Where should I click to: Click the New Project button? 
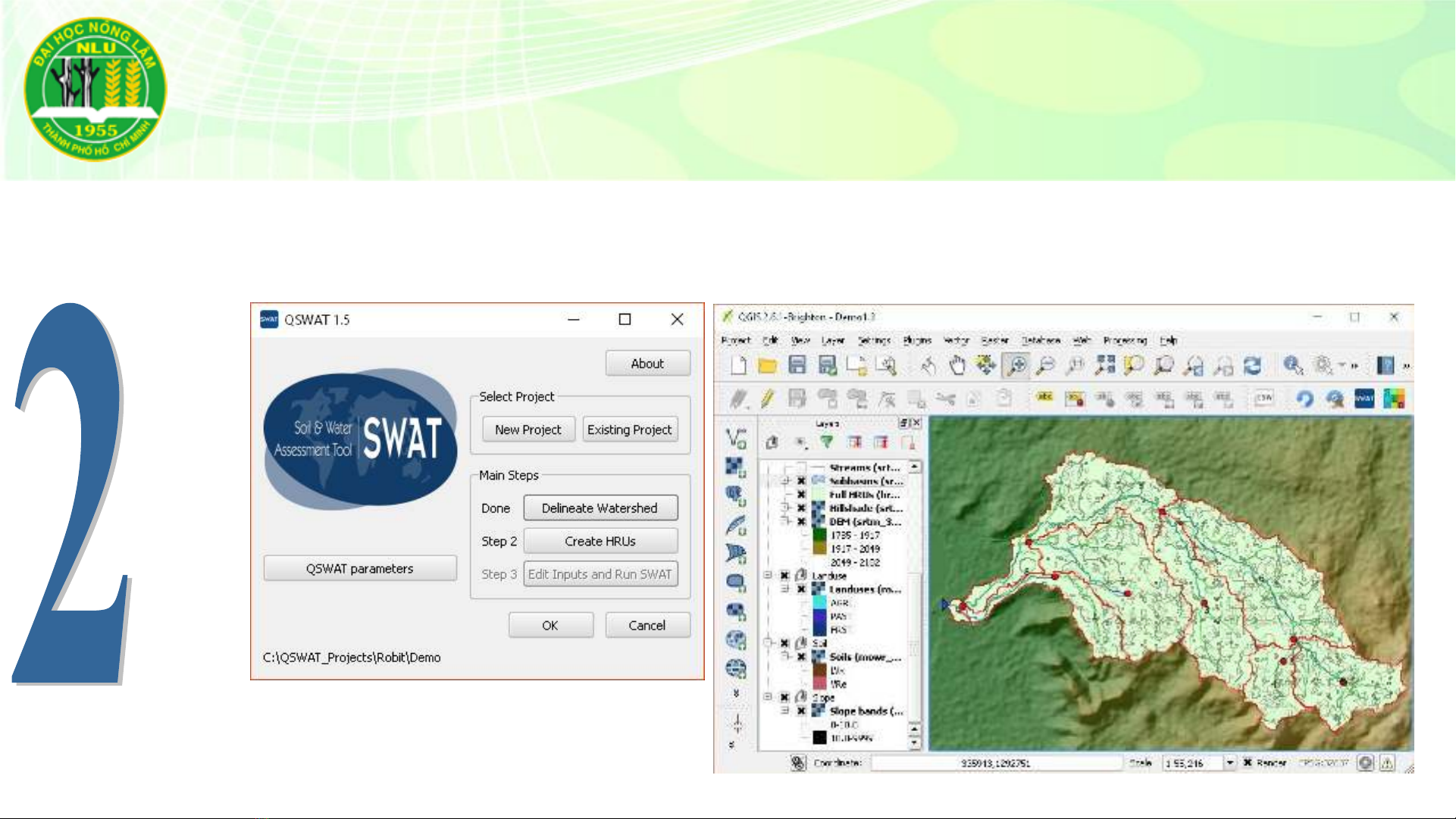(528, 430)
